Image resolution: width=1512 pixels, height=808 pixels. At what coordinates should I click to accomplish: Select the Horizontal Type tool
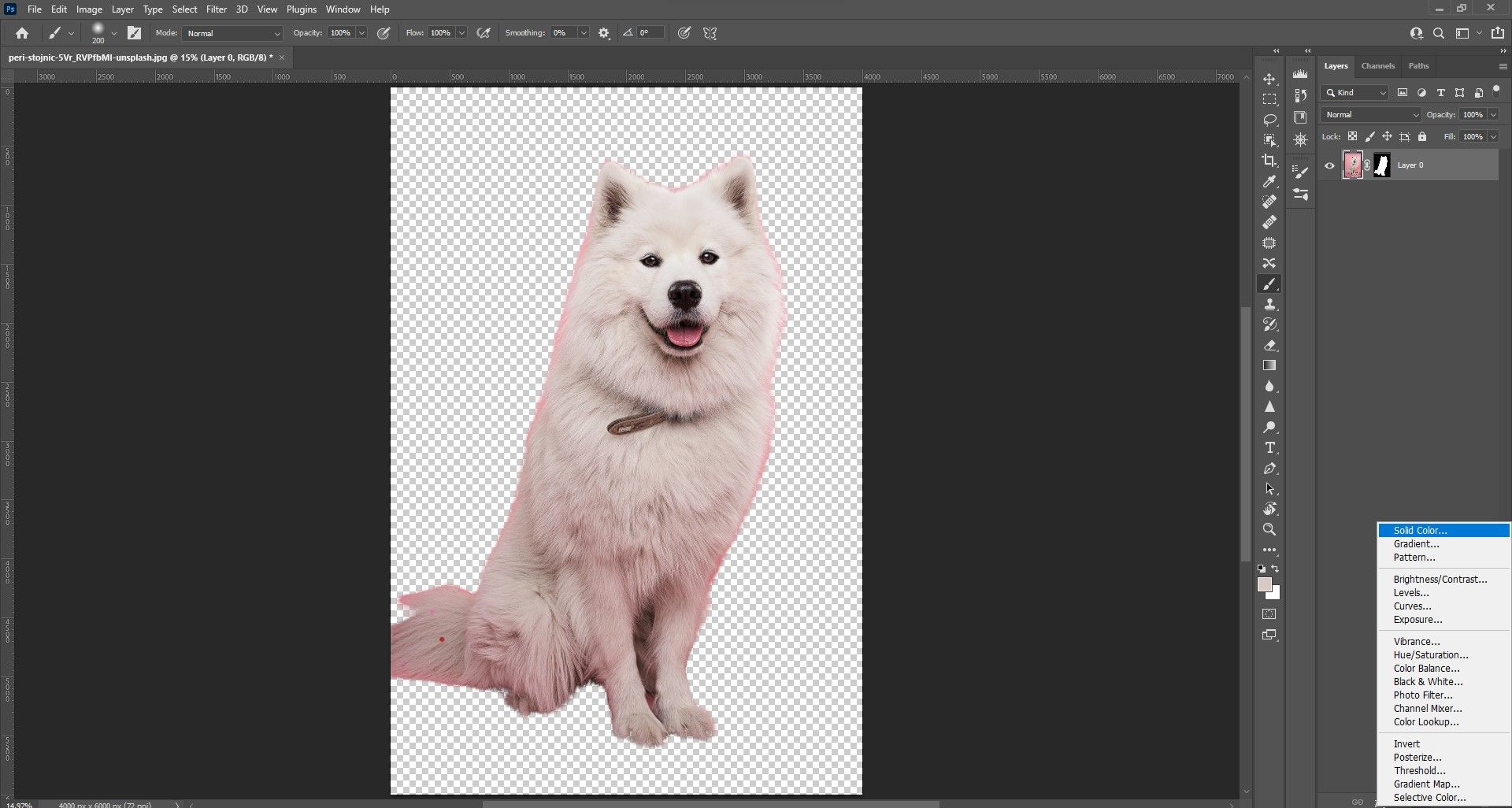[x=1269, y=448]
